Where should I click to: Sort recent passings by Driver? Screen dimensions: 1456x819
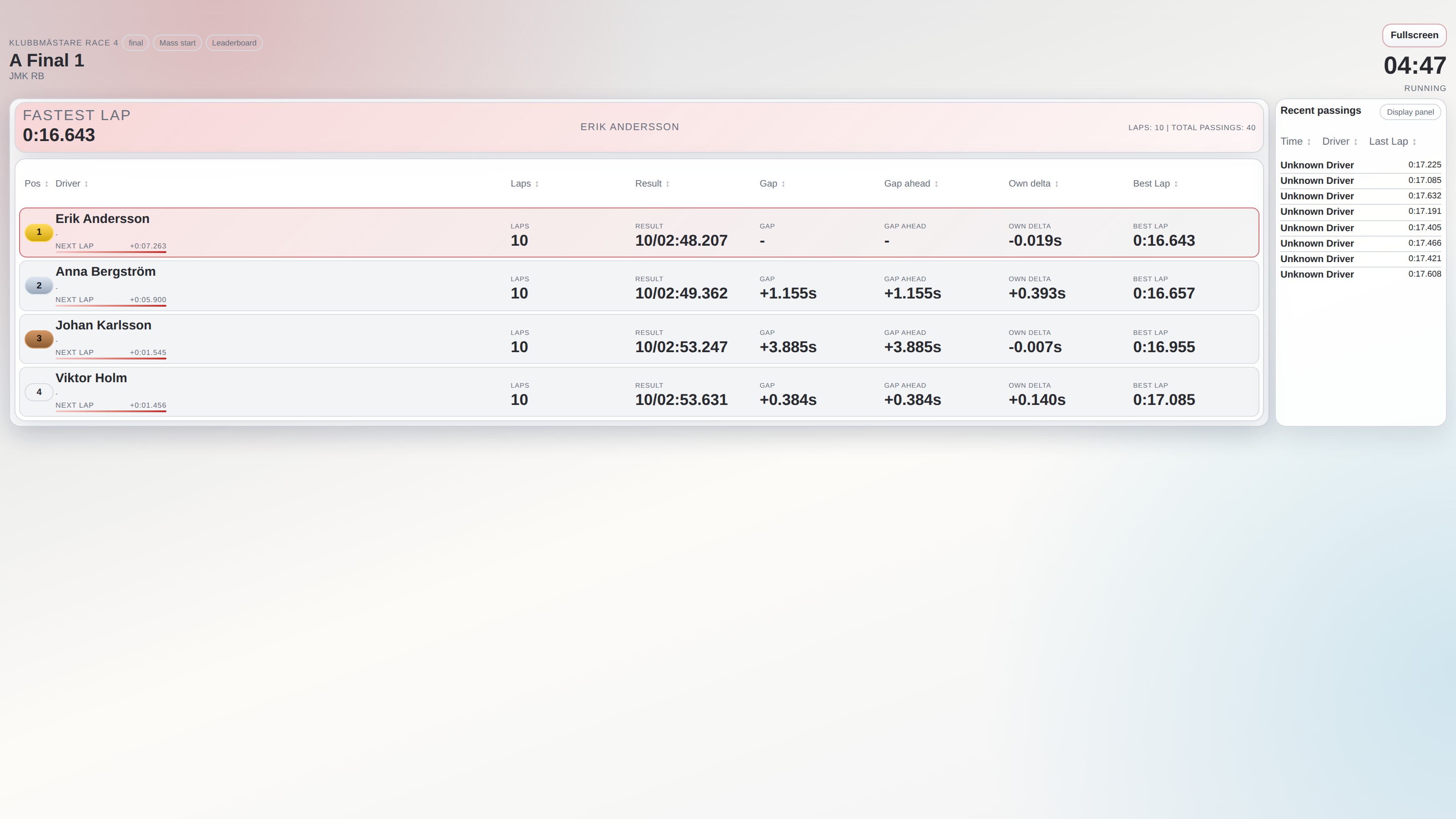click(x=1340, y=142)
